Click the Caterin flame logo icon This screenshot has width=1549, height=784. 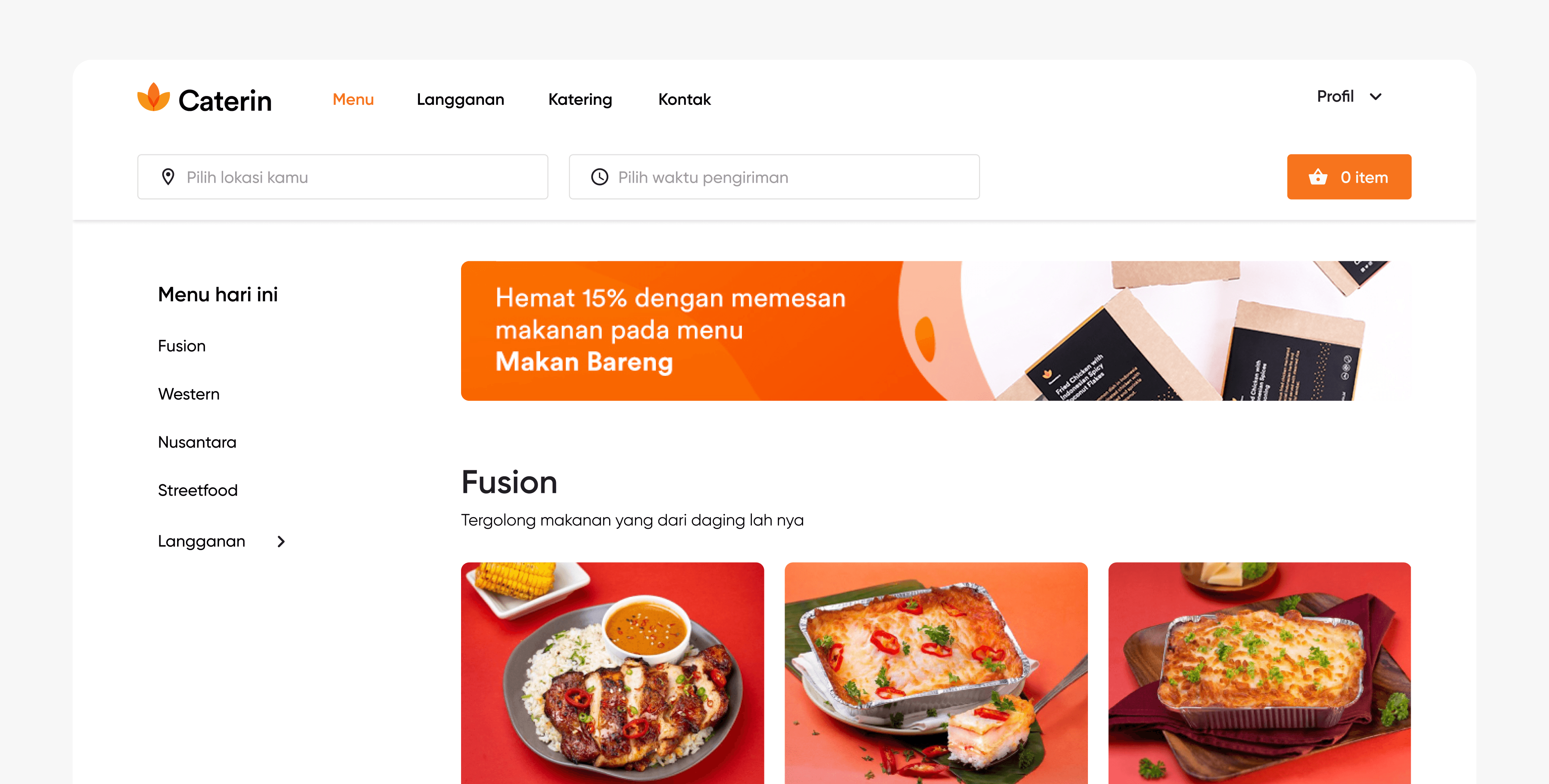click(153, 98)
